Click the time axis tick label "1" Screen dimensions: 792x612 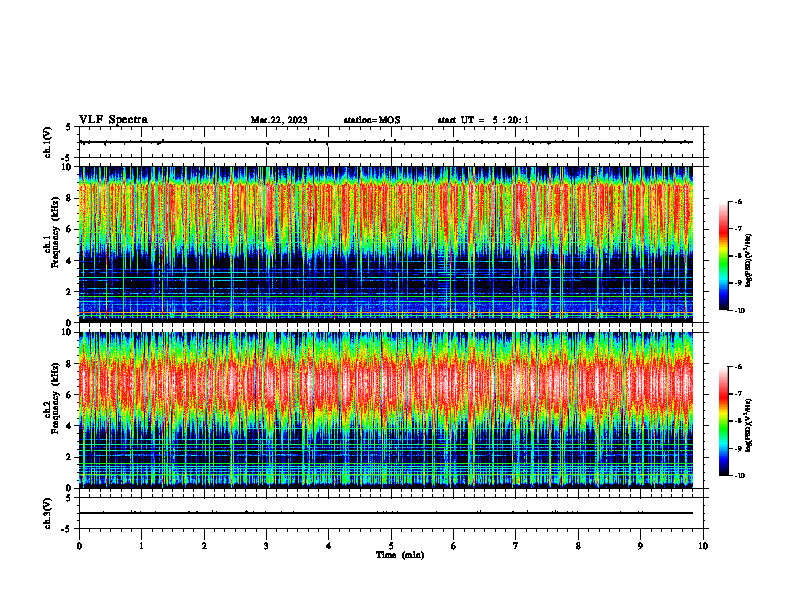tap(141, 546)
